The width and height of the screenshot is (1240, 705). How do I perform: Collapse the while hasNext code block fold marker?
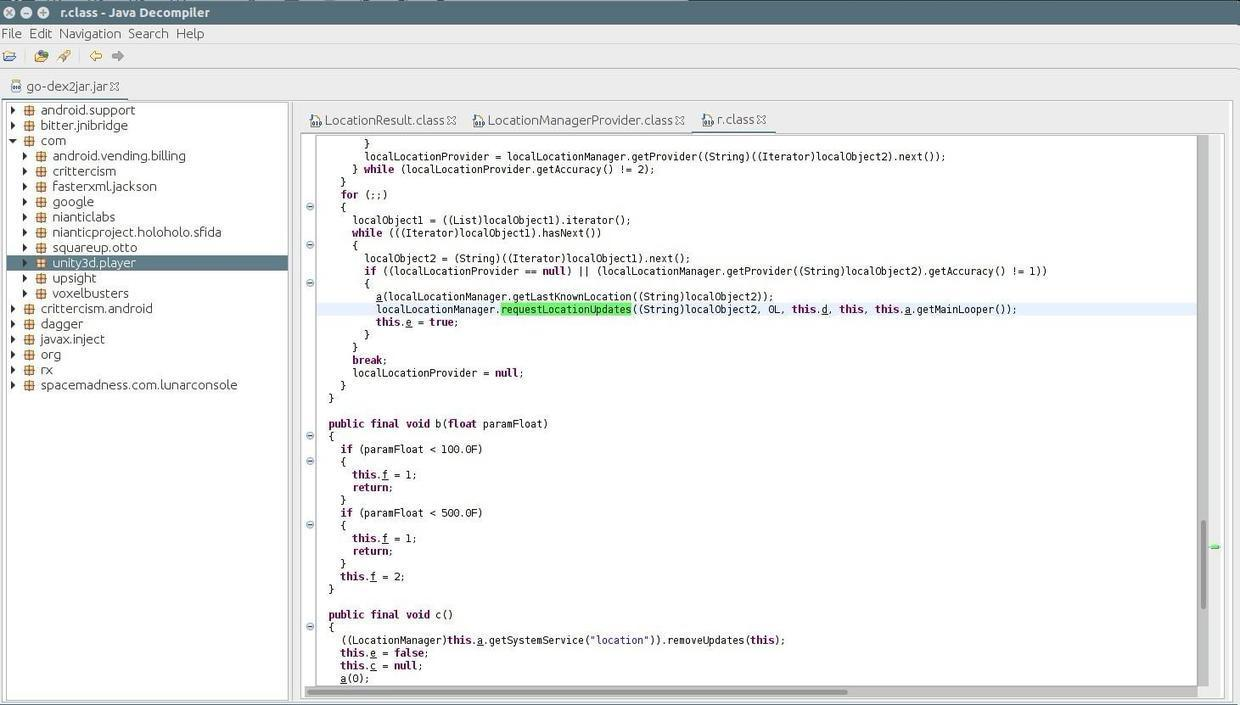pyautogui.click(x=310, y=245)
